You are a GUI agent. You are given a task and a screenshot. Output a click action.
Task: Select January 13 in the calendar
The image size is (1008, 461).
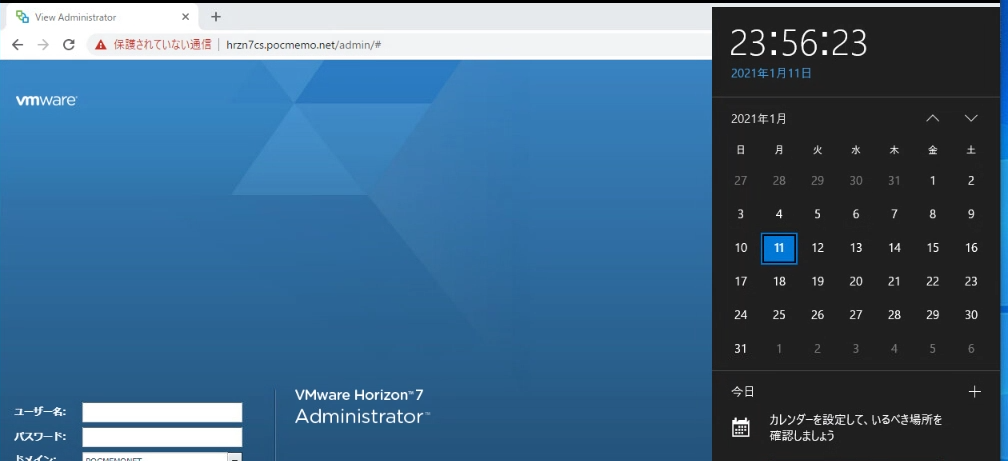tap(856, 248)
